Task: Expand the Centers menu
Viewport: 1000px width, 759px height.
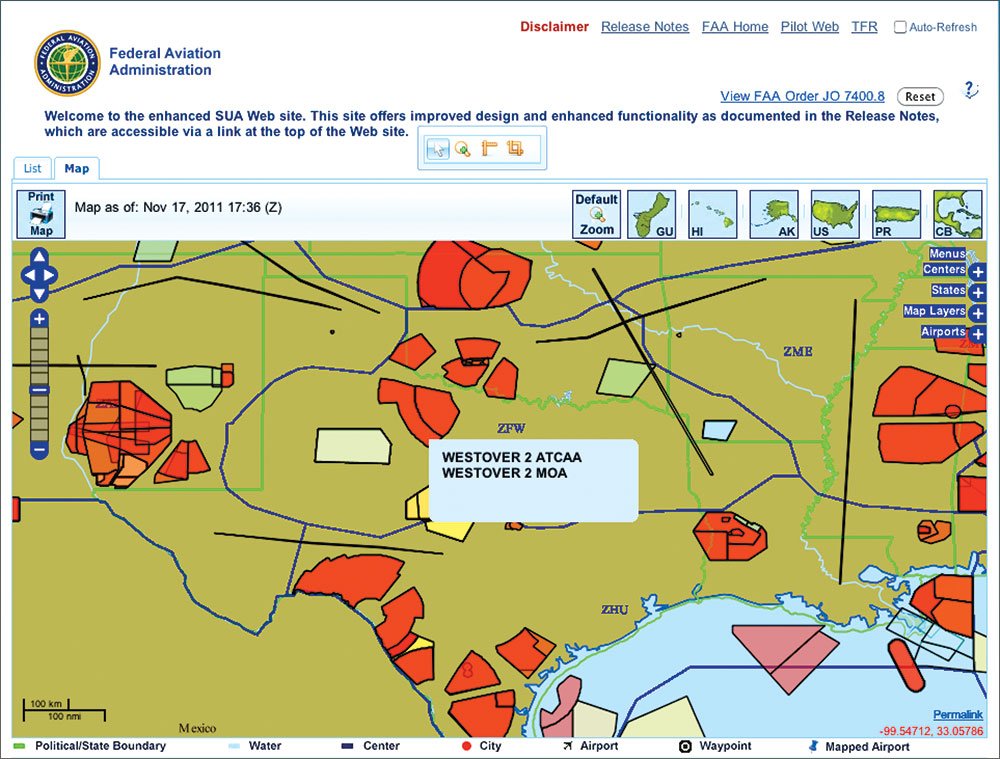Action: click(x=977, y=271)
